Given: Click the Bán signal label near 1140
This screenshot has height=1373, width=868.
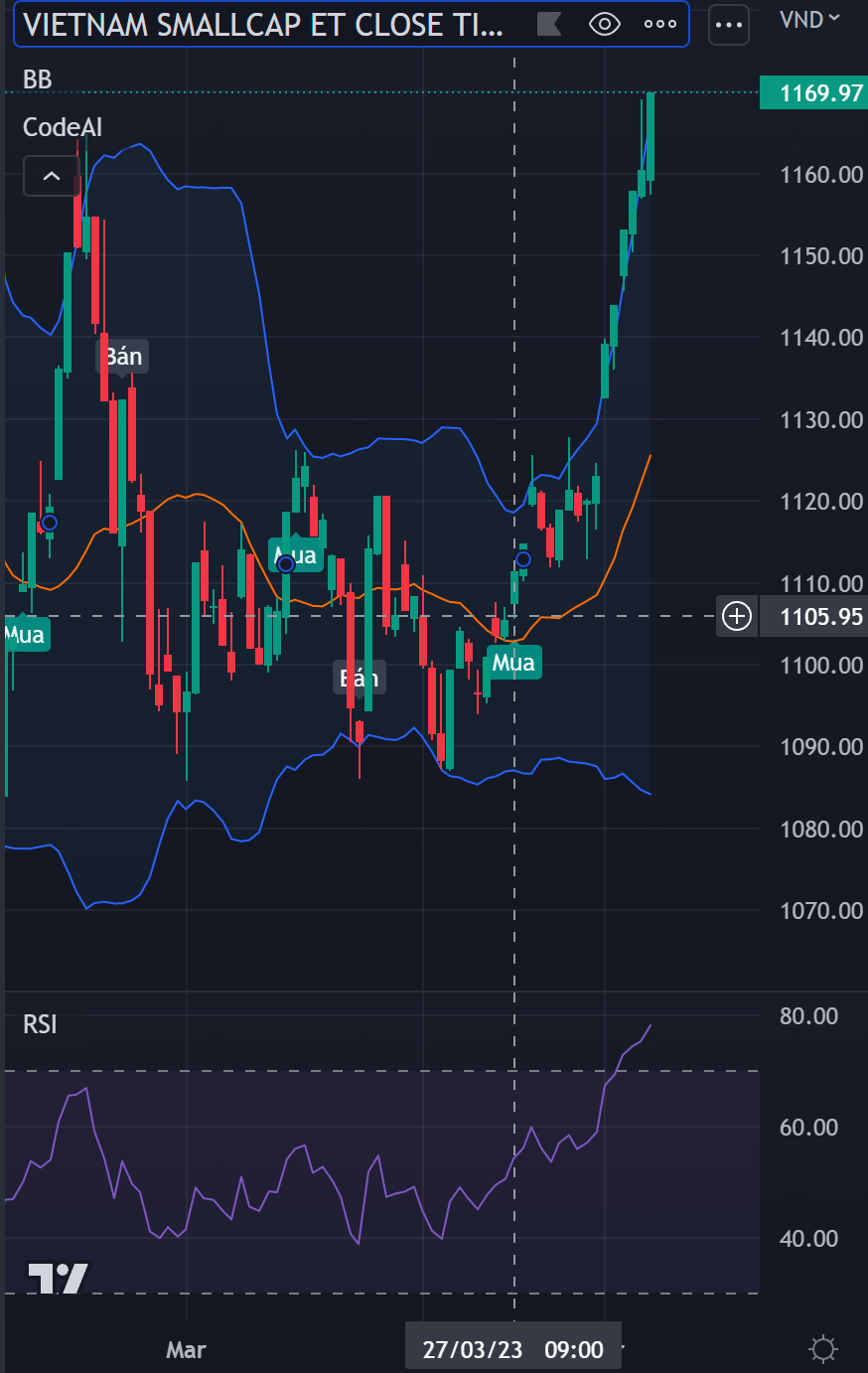Looking at the screenshot, I should coord(123,357).
